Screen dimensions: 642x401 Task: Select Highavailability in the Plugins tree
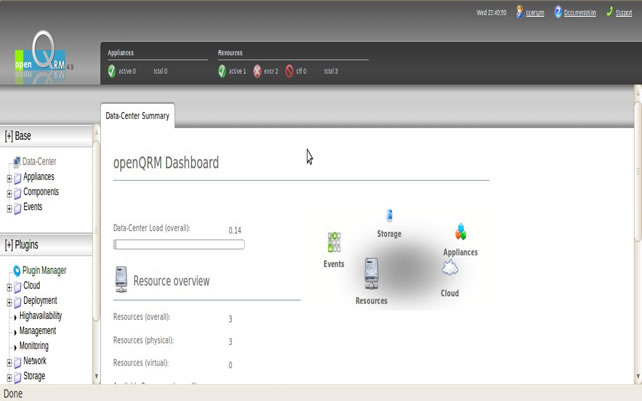coord(41,315)
